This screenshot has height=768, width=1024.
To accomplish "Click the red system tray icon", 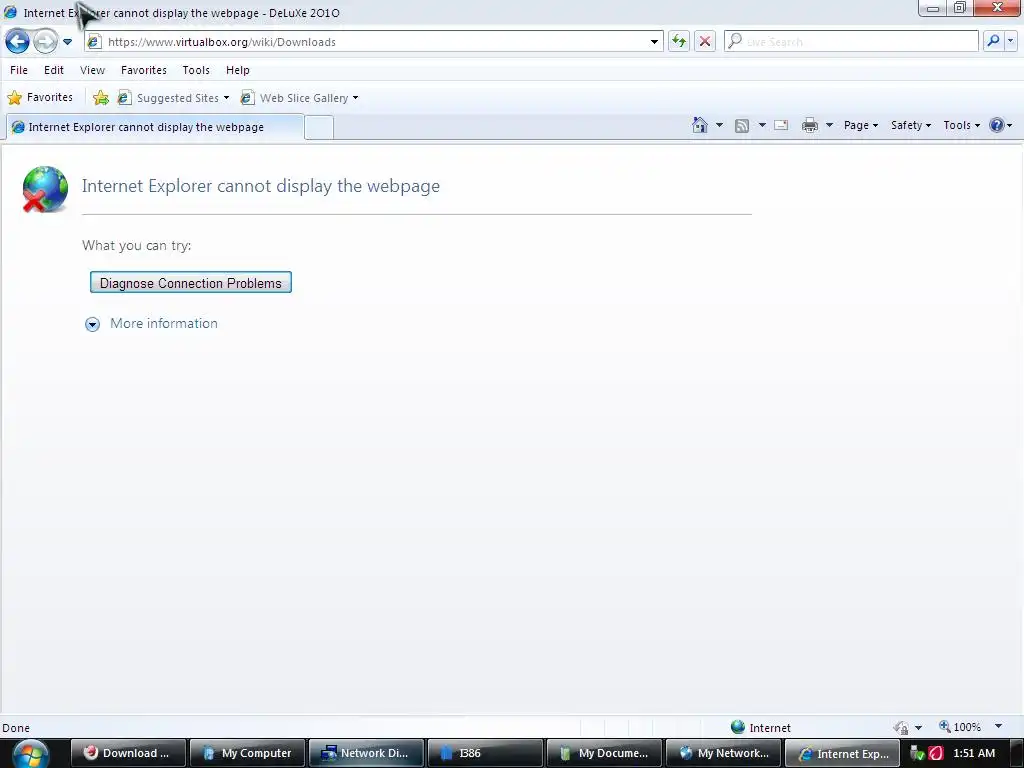I will click(x=936, y=753).
